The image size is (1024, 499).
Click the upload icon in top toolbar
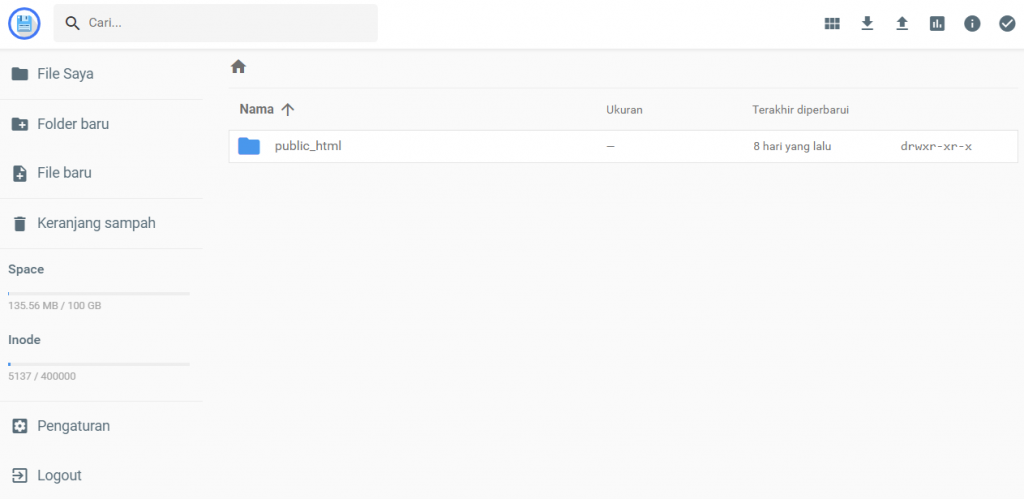[x=902, y=24]
